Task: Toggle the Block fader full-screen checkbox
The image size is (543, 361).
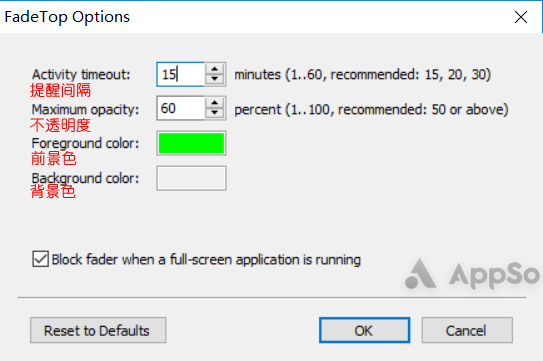Action: pos(41,259)
